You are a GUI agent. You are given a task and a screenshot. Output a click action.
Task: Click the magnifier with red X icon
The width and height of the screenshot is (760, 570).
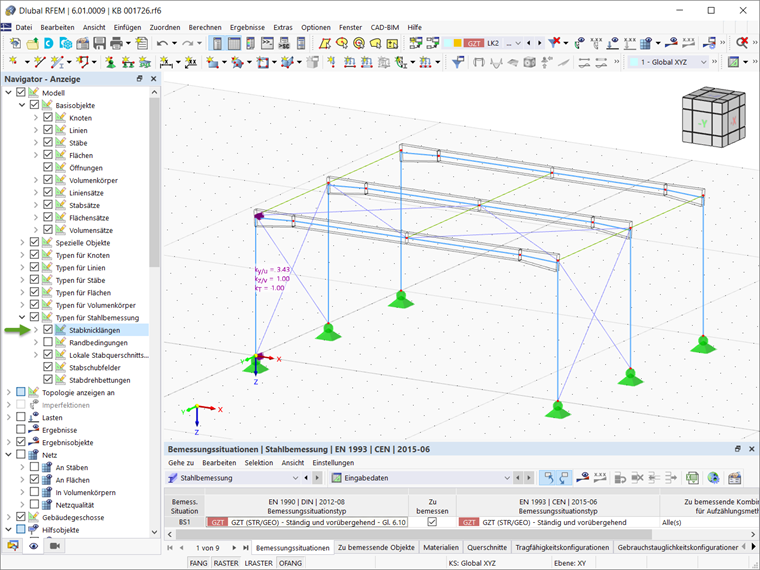[742, 43]
